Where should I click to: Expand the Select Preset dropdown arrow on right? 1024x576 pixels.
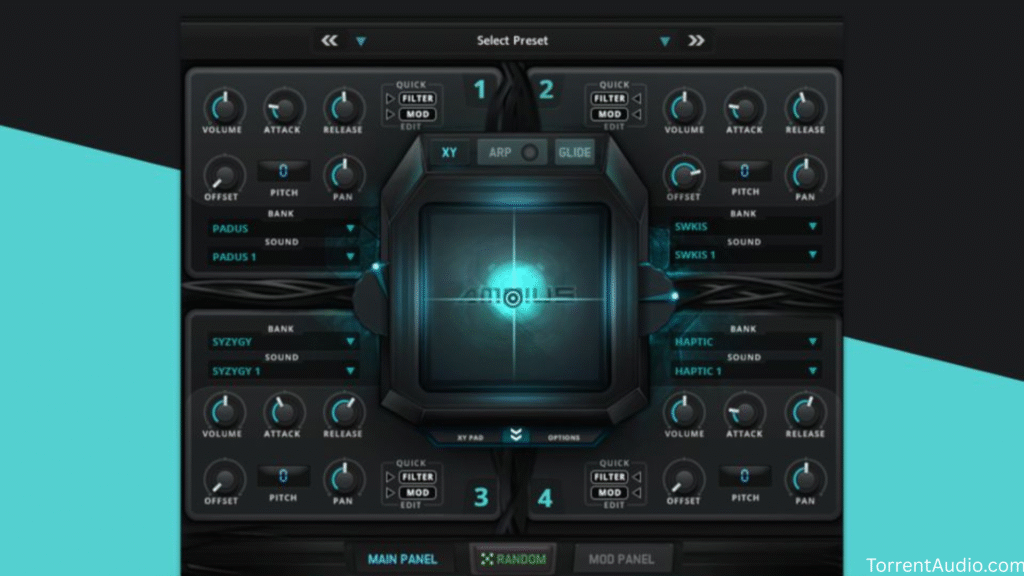click(664, 41)
